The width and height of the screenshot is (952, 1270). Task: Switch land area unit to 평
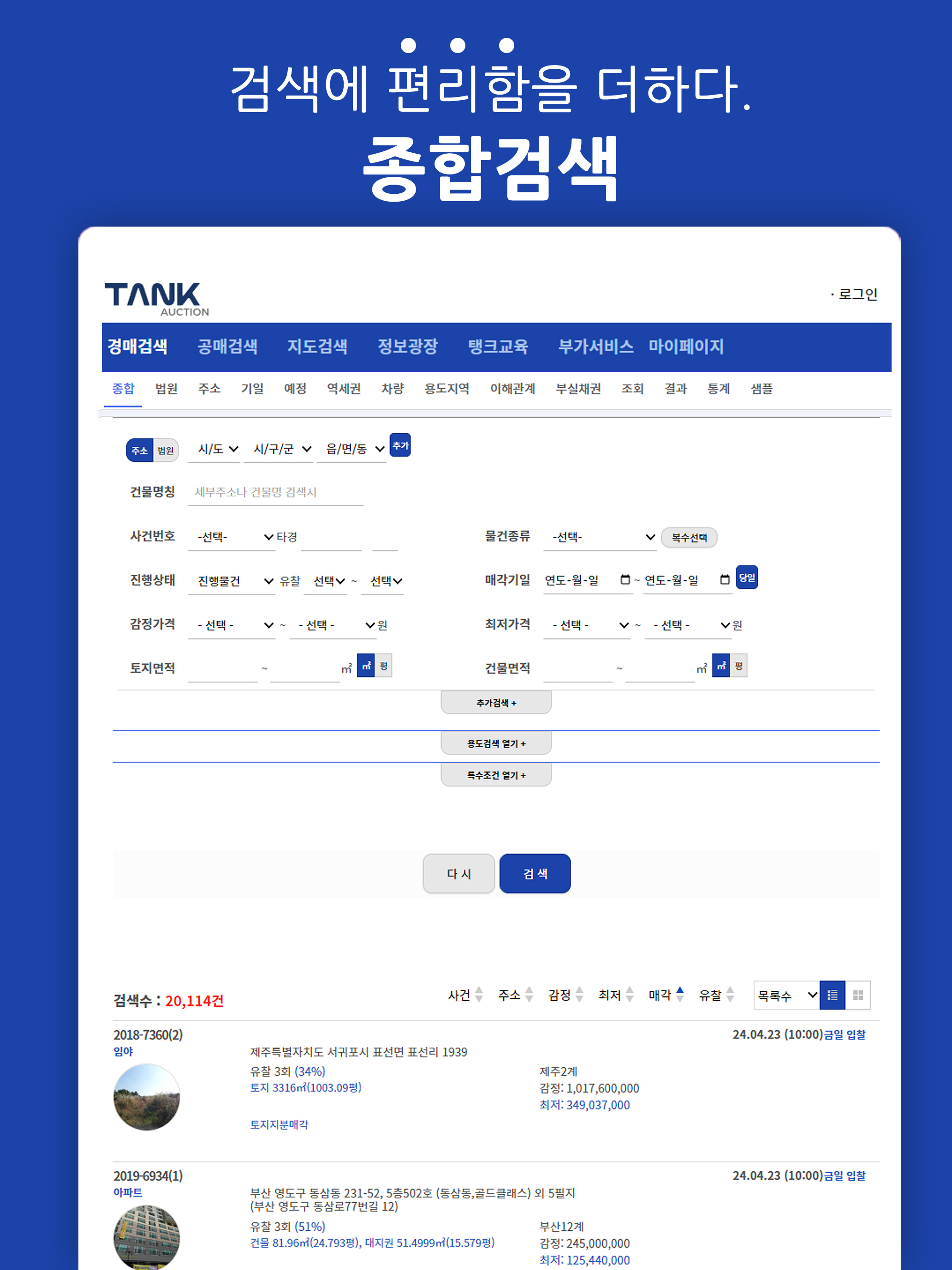click(384, 666)
